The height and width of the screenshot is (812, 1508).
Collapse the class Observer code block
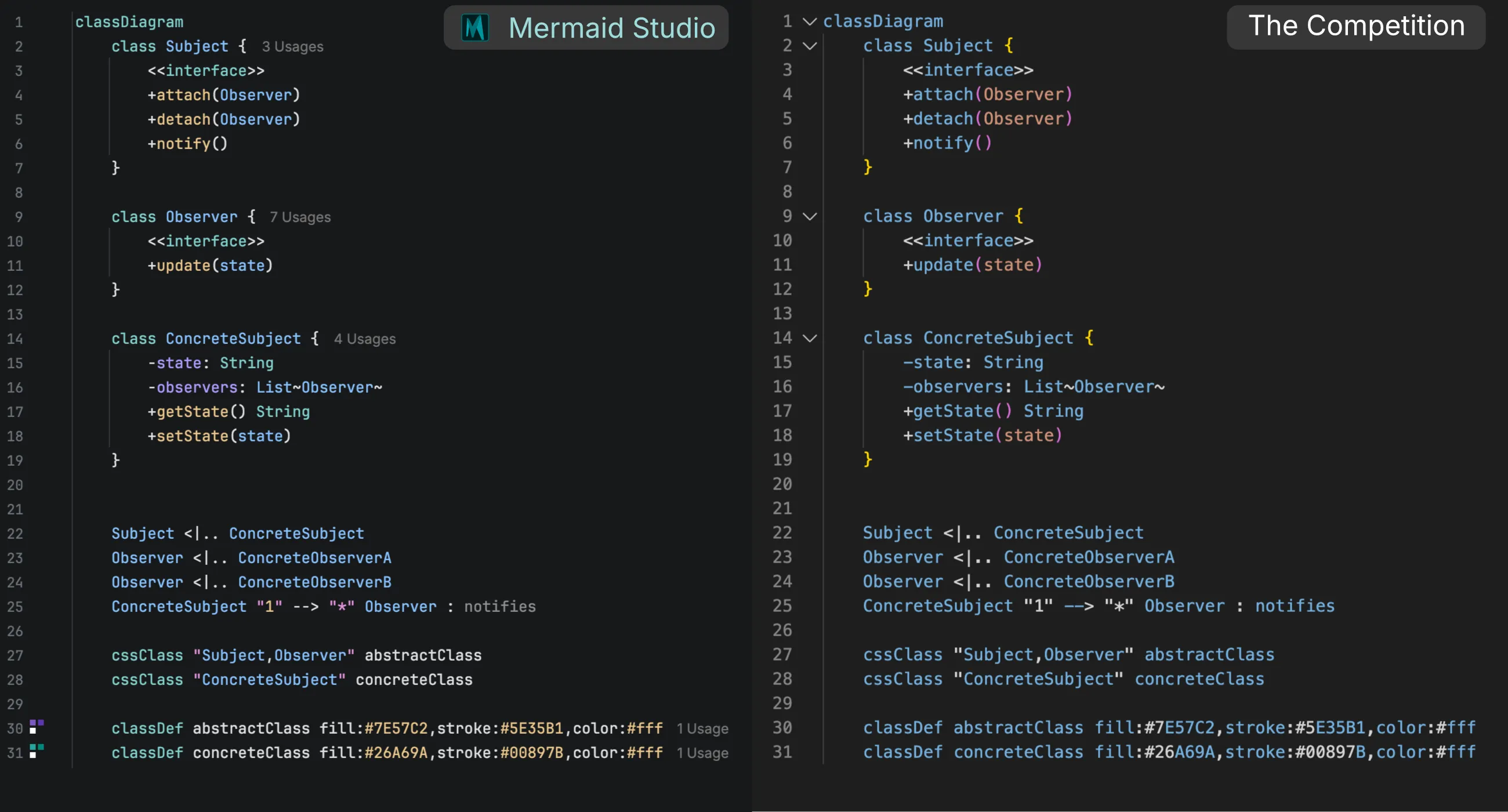[x=810, y=216]
